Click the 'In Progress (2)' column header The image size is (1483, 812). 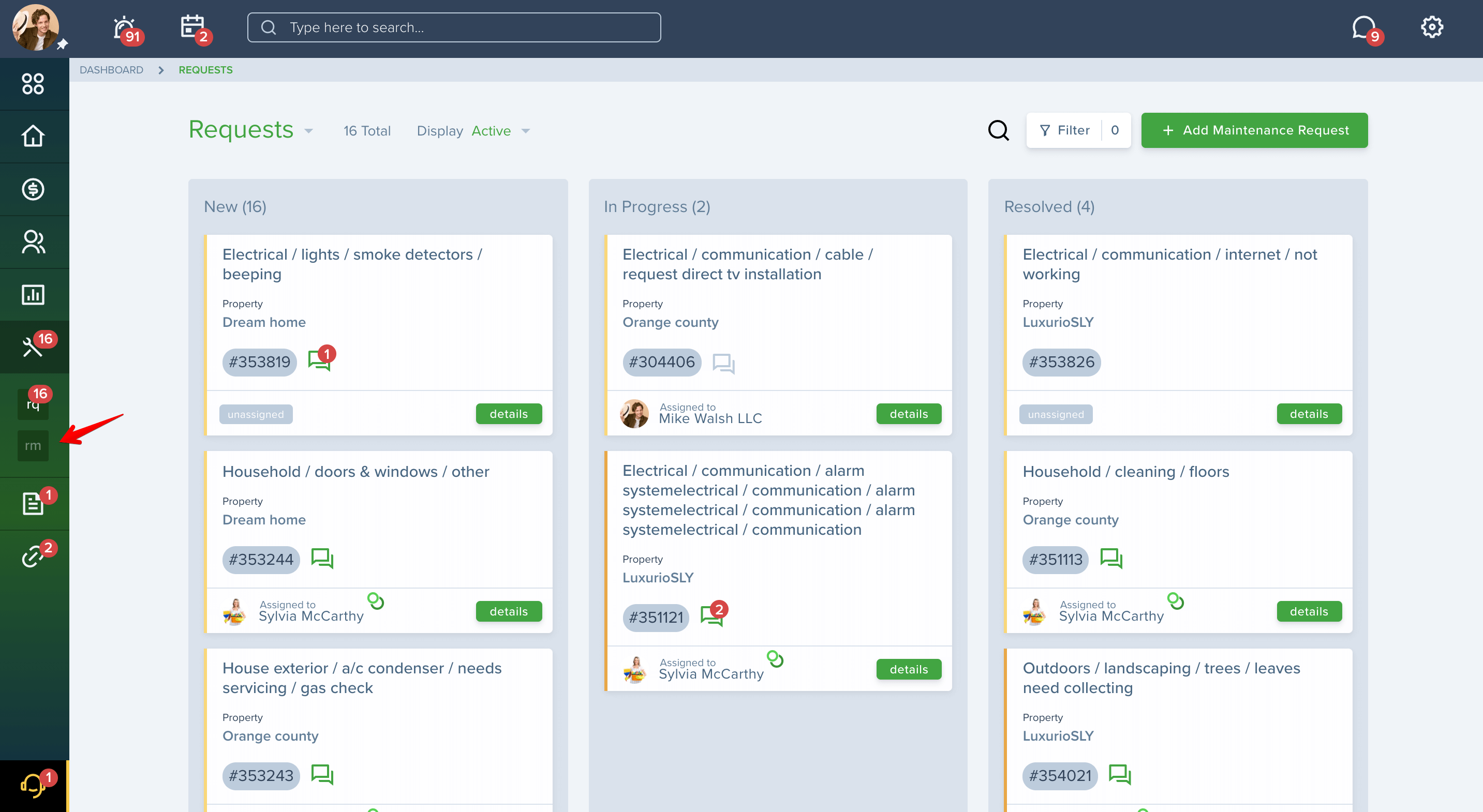656,206
